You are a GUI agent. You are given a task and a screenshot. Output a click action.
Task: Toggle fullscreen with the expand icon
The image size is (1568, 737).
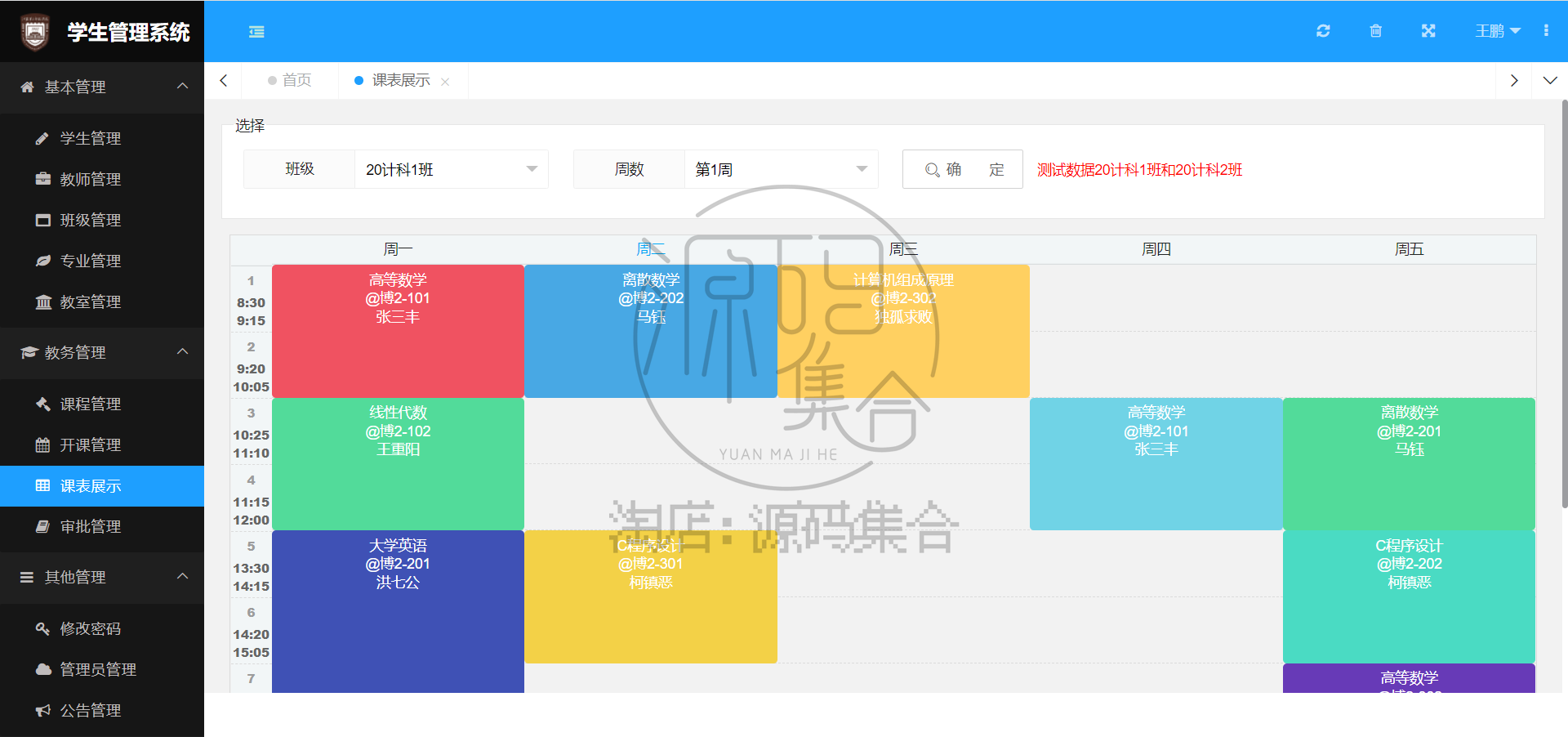click(x=1428, y=31)
